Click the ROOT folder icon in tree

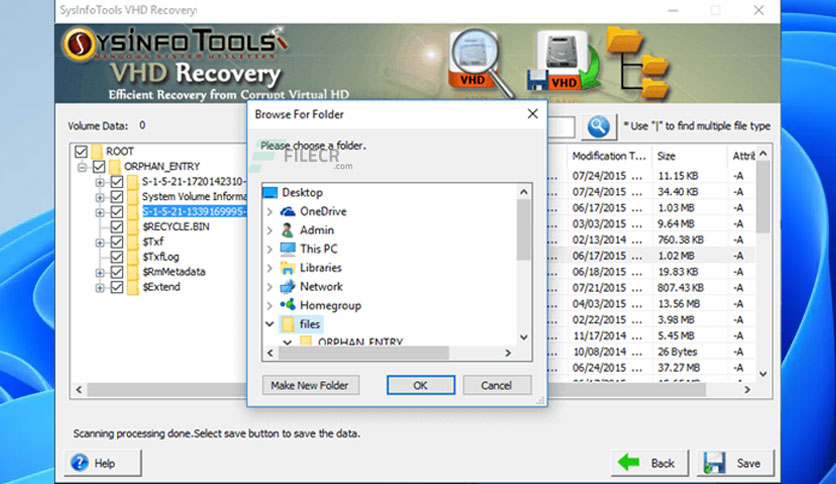click(x=97, y=151)
